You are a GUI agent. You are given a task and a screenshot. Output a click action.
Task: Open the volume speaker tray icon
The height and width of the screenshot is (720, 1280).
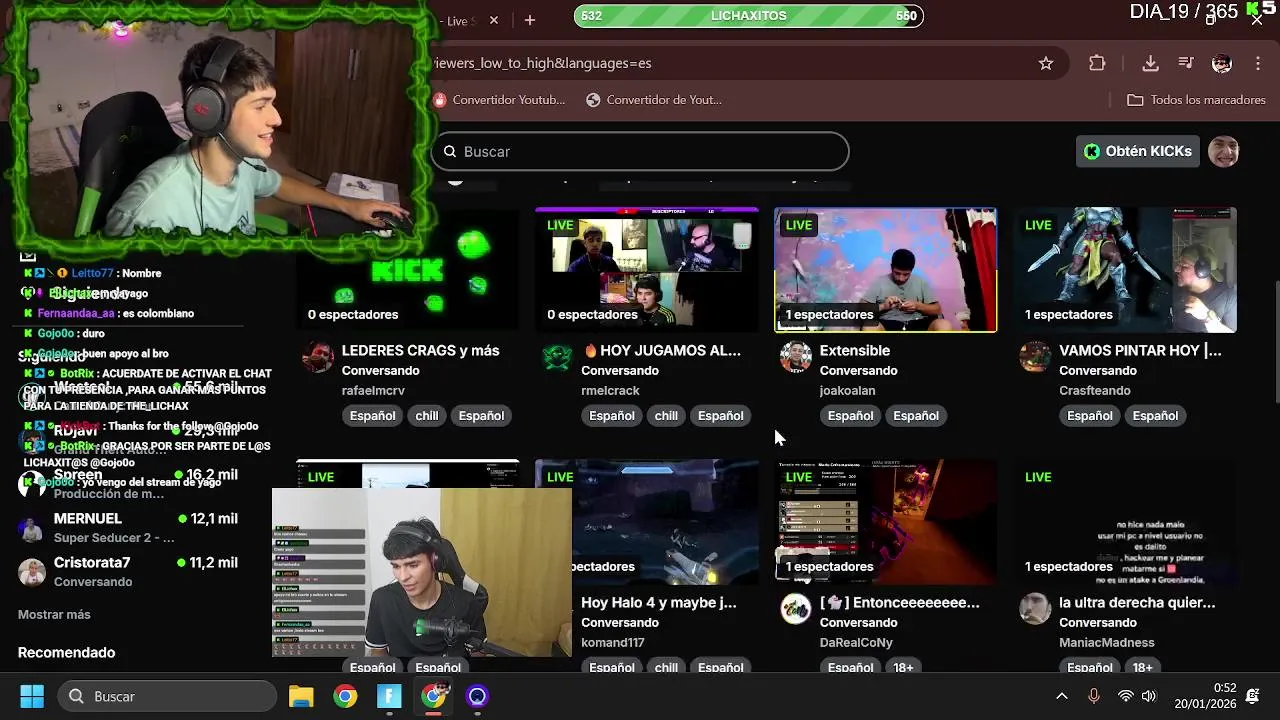(x=1149, y=696)
